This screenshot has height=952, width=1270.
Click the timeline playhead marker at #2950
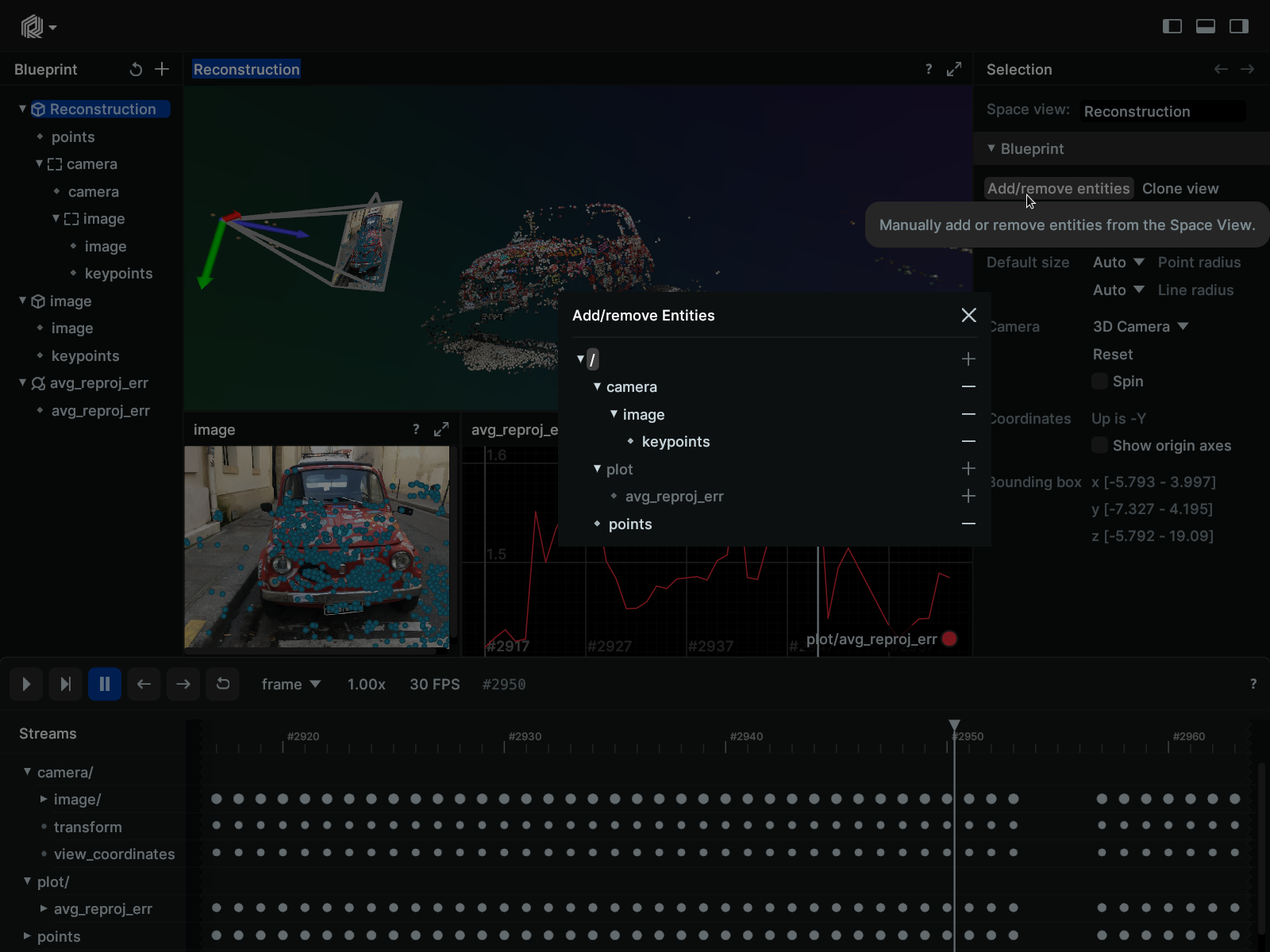[954, 725]
